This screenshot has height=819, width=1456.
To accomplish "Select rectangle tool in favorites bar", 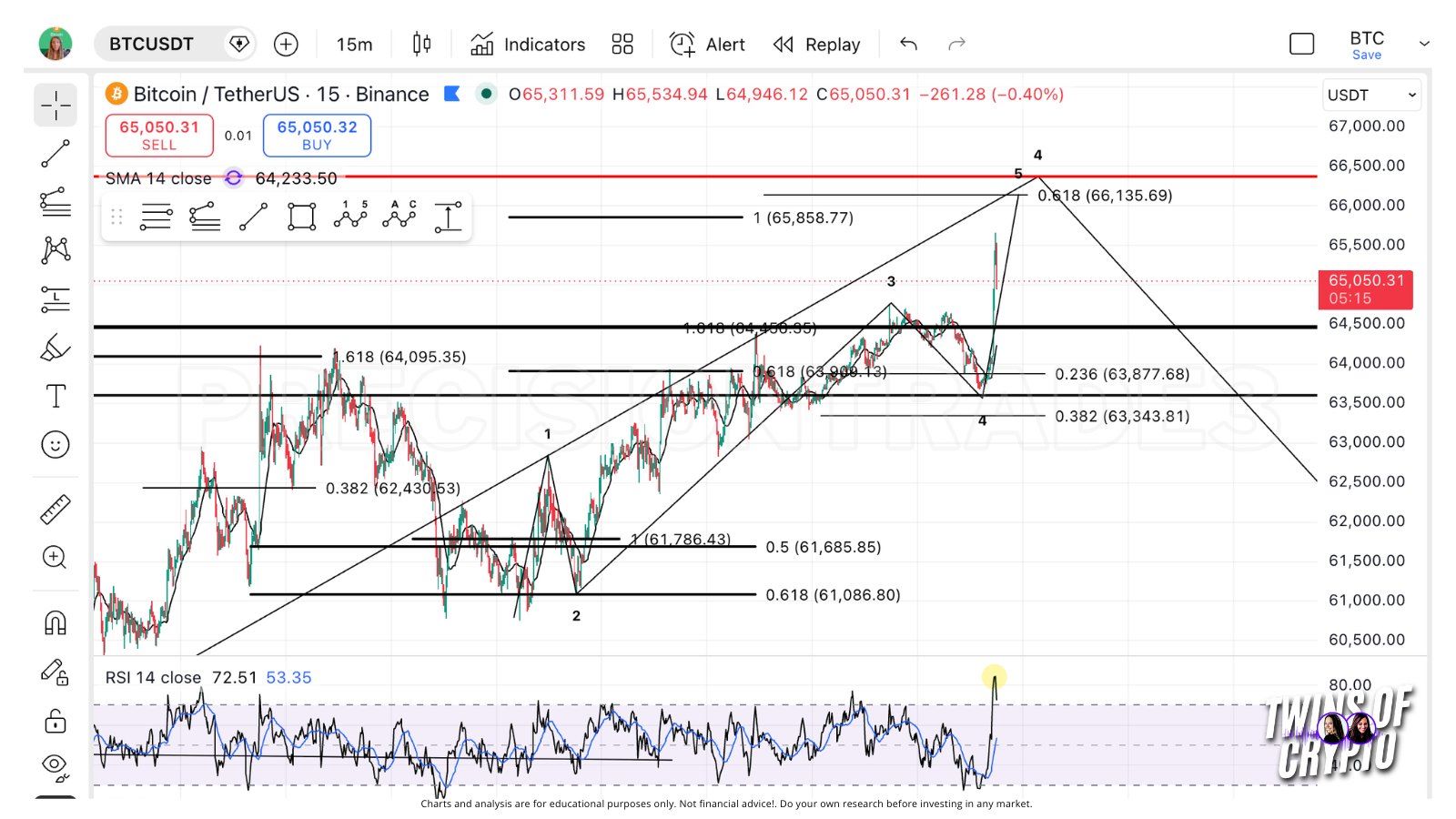I will coord(301,217).
